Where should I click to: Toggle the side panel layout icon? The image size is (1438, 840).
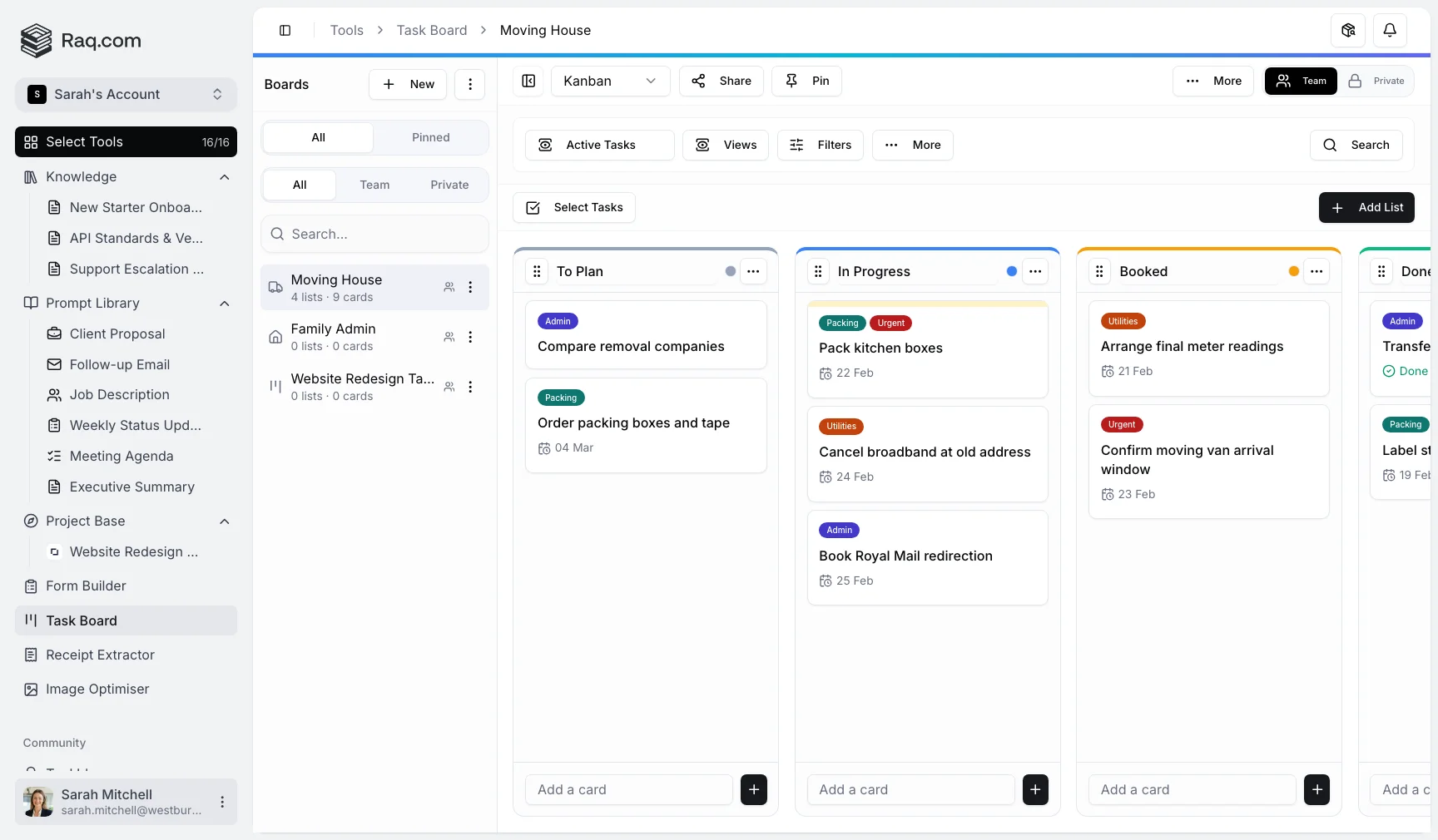click(285, 31)
